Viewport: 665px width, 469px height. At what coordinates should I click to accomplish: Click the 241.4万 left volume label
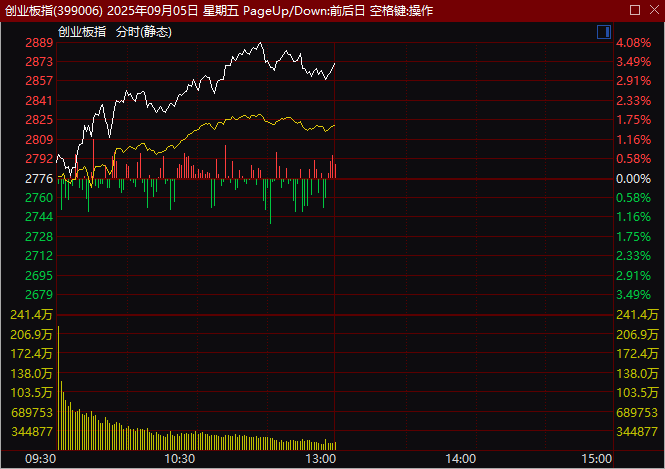pos(31,315)
